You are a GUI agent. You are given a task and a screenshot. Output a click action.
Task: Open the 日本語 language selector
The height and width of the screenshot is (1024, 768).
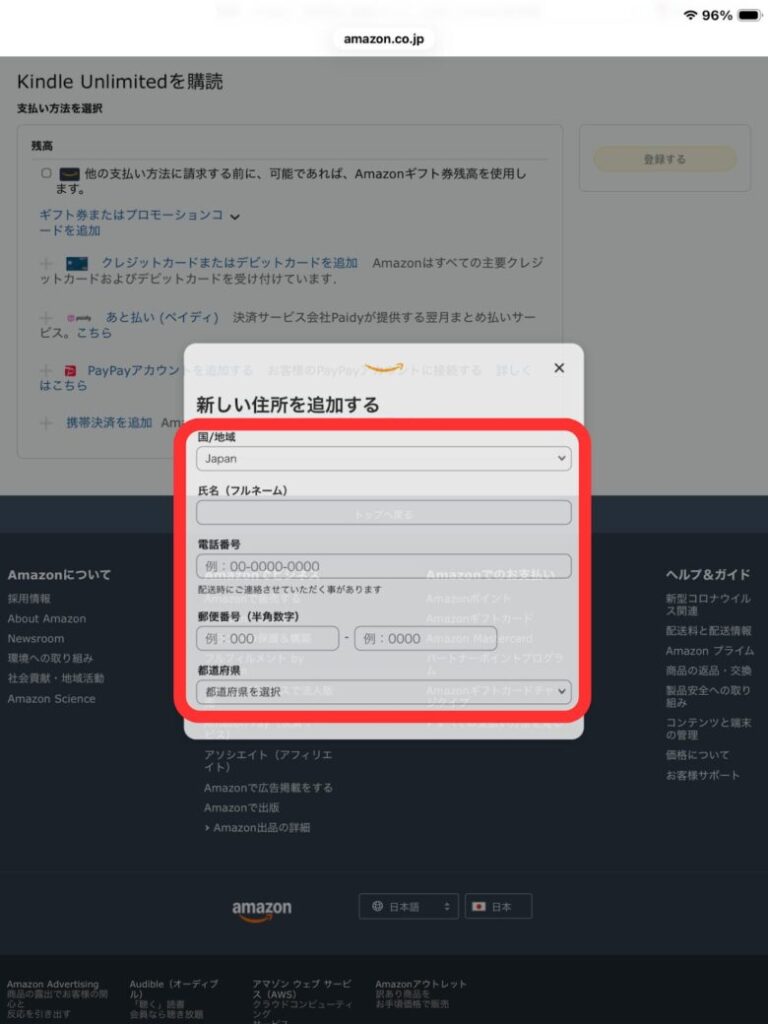tap(408, 906)
